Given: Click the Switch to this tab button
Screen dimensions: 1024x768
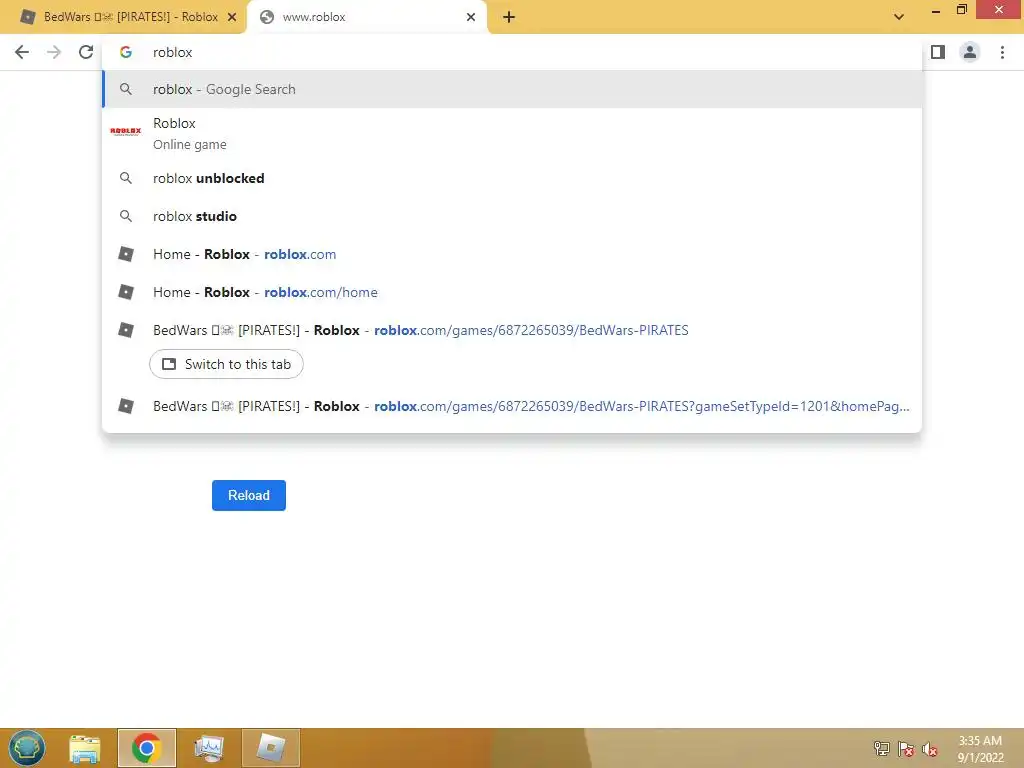Looking at the screenshot, I should click(x=226, y=364).
